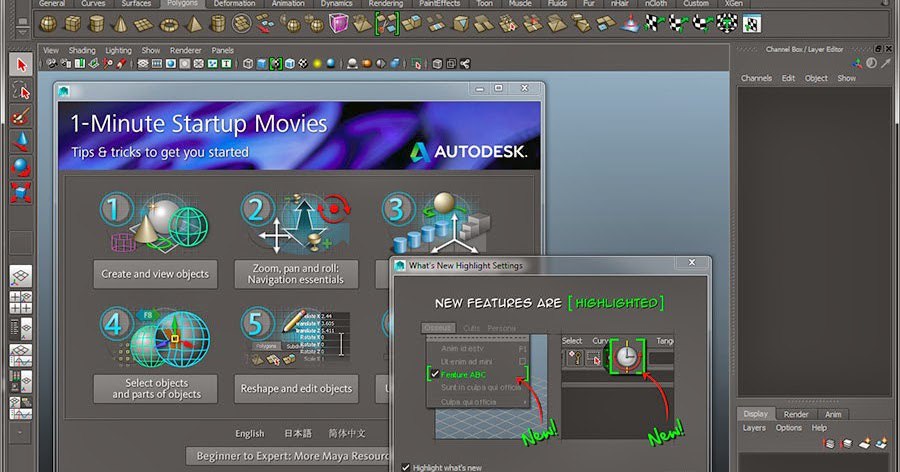Switch to Persp/Outliner layout
This screenshot has width=900, height=472.
click(21, 329)
